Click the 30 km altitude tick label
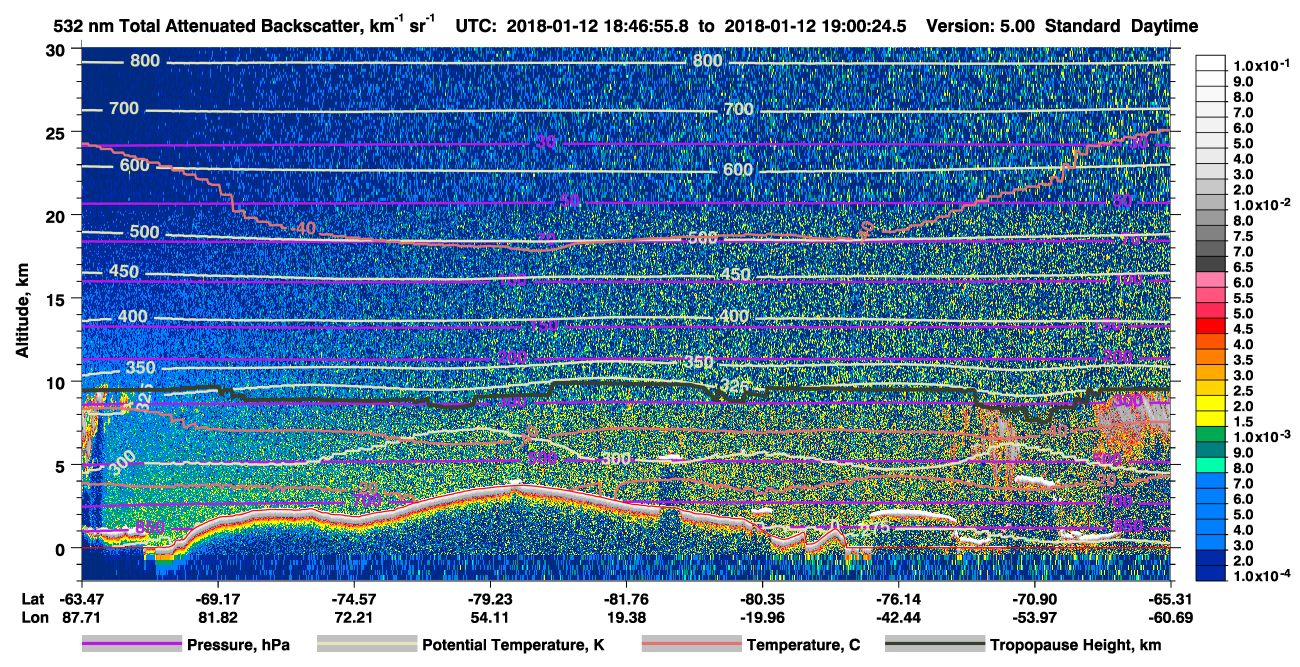Viewport: 1300px width, 667px height. (58, 50)
